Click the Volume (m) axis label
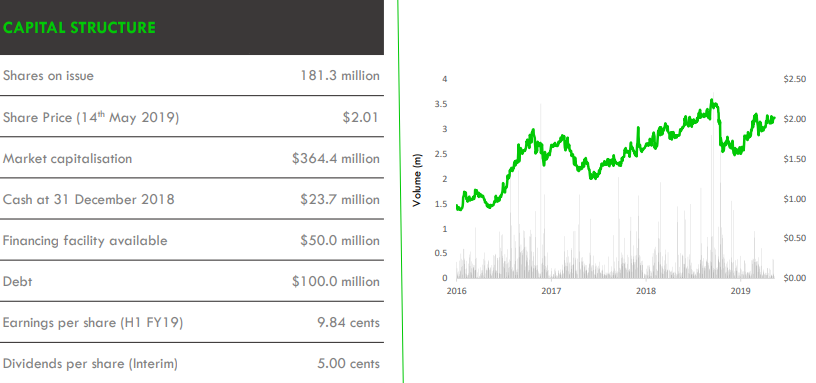Image resolution: width=816 pixels, height=383 pixels. [x=416, y=180]
